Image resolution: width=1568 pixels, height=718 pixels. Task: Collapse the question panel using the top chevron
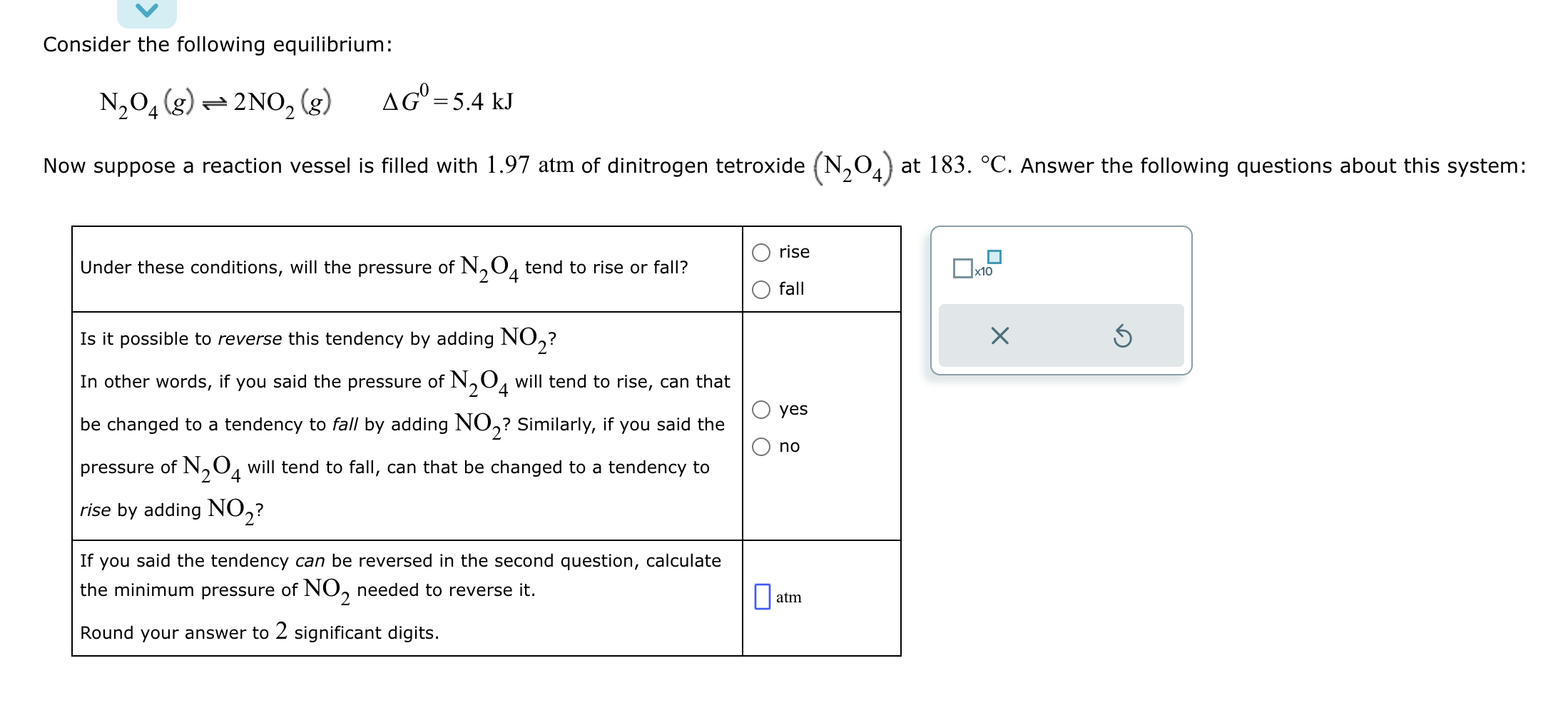(x=146, y=11)
